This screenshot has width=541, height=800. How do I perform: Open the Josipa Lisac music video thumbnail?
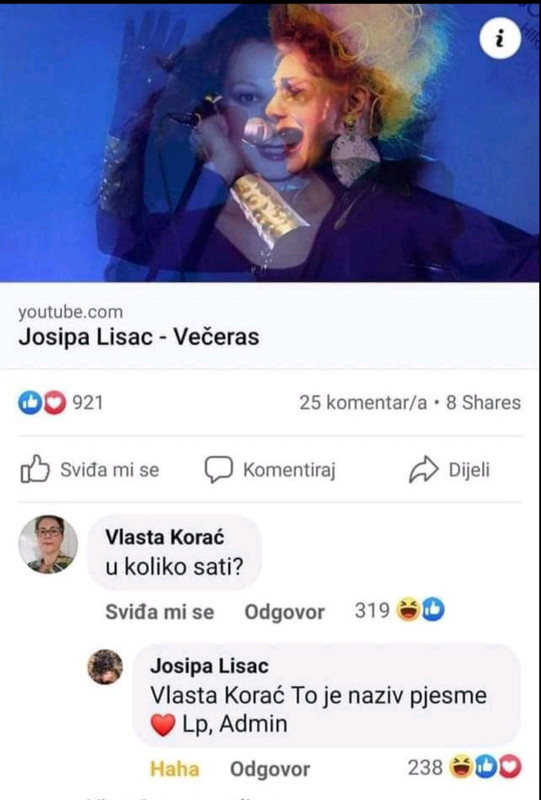coord(269,143)
